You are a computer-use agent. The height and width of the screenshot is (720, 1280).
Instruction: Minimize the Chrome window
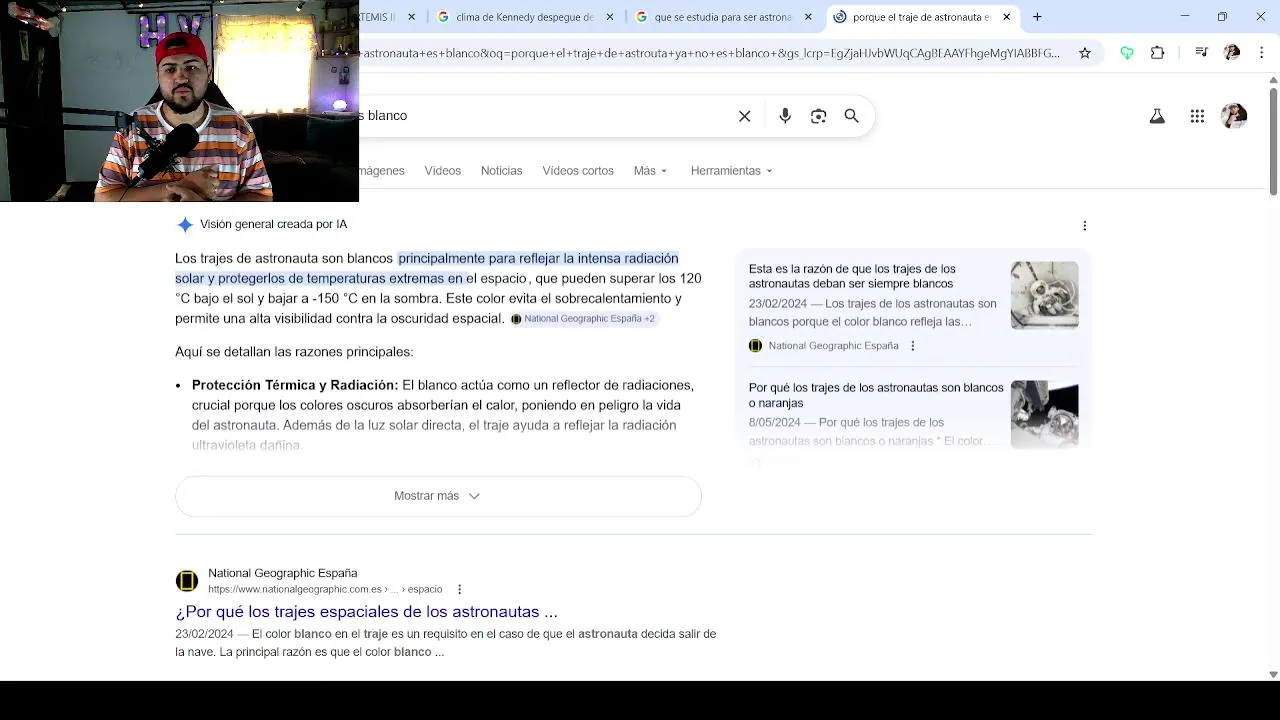click(1185, 17)
